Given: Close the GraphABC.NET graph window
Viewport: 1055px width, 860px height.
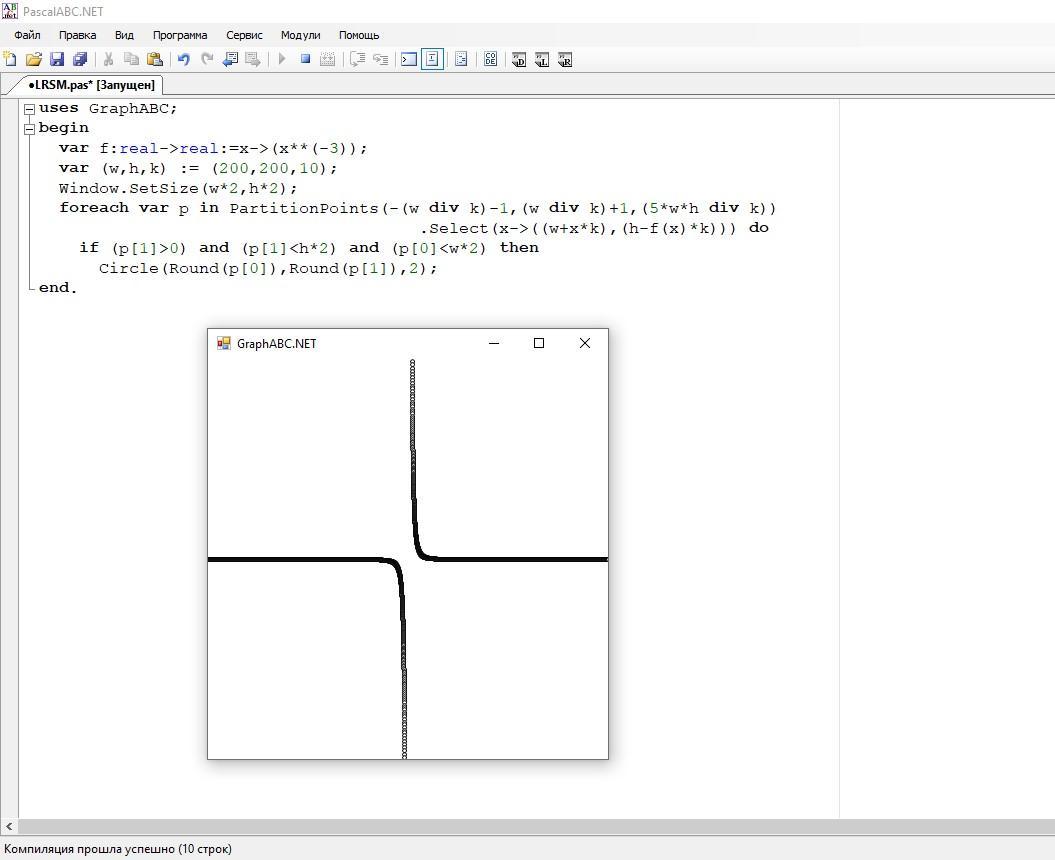Looking at the screenshot, I should [585, 343].
